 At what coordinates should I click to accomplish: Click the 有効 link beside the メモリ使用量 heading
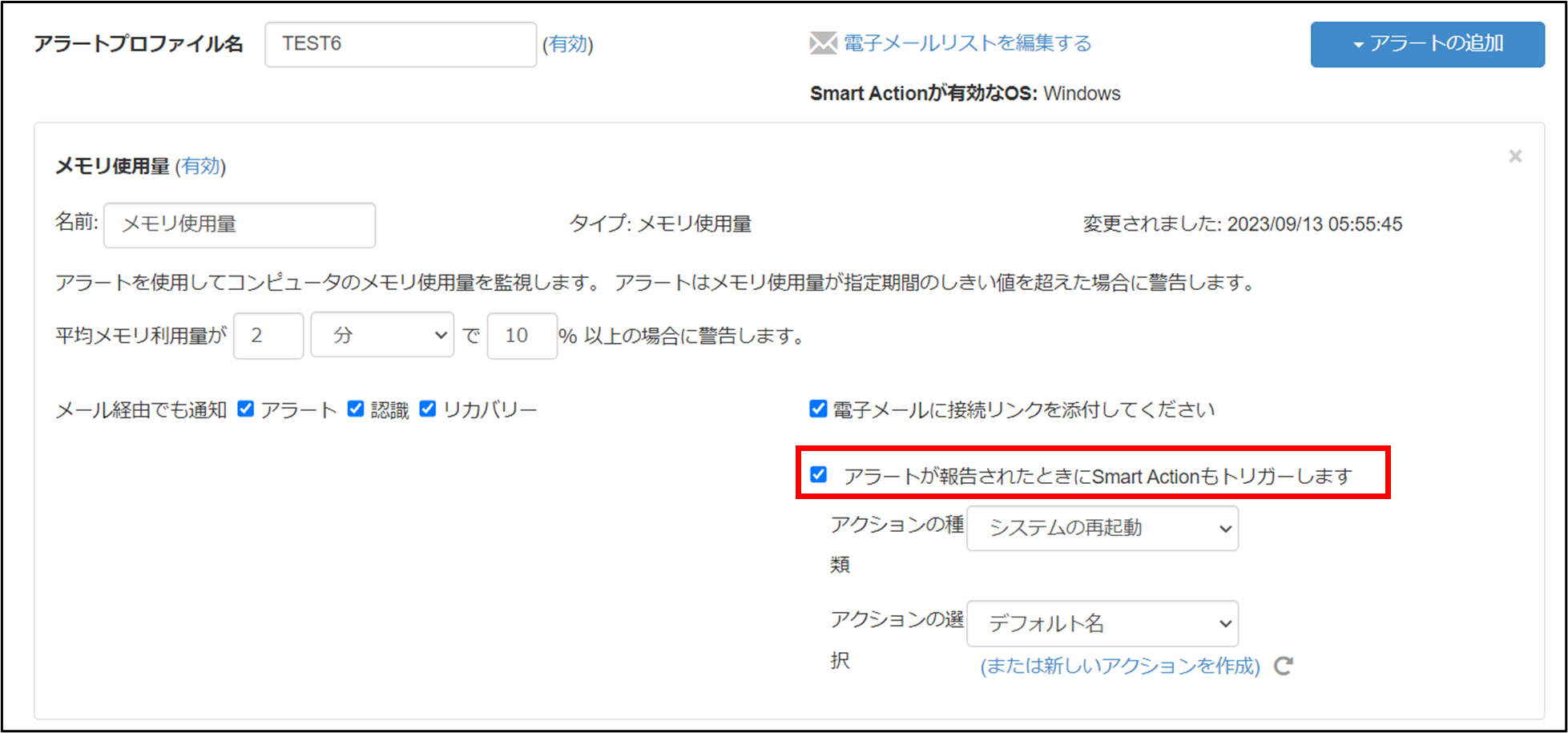tap(200, 166)
